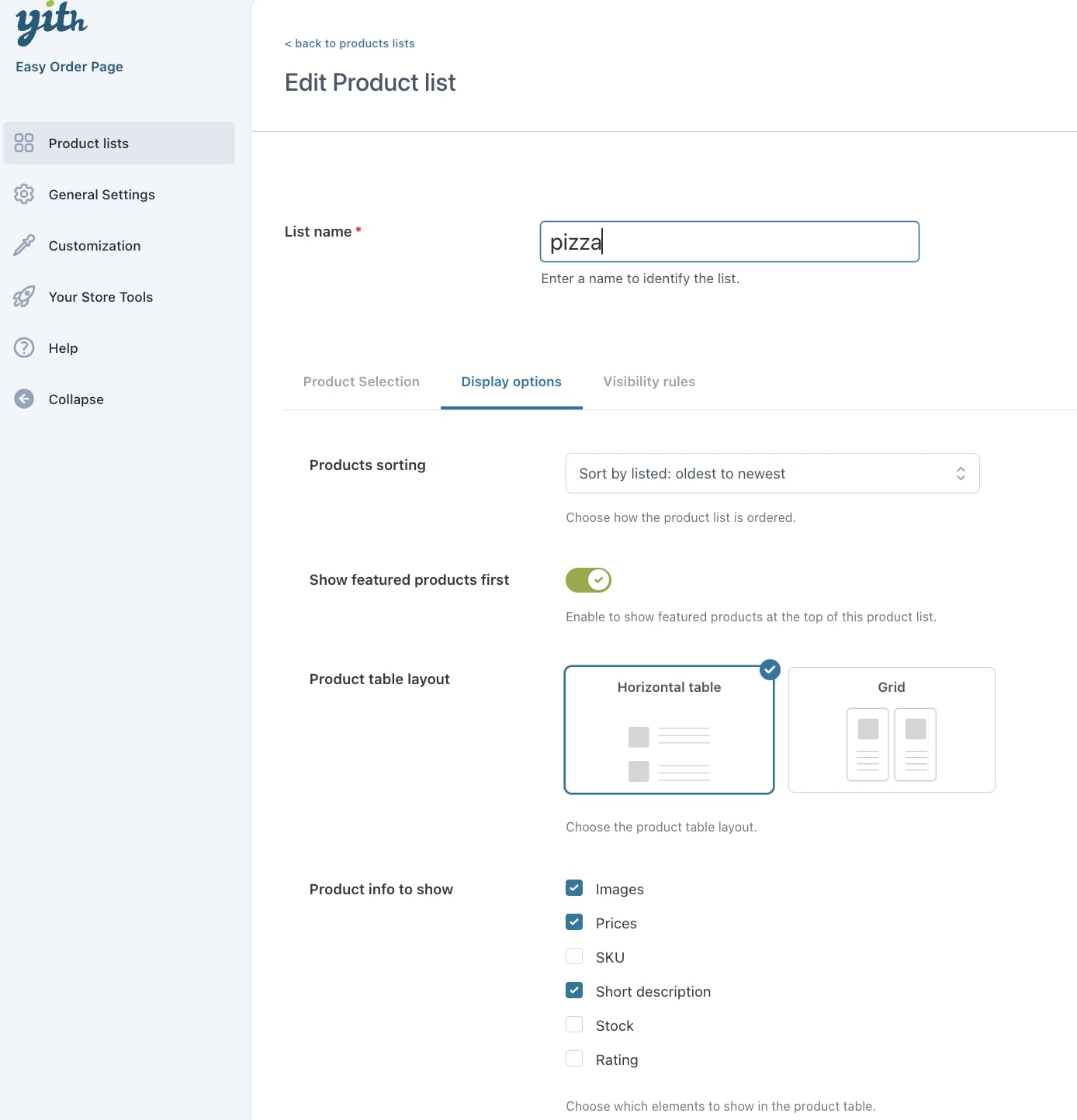Viewport: 1077px width, 1120px height.
Task: Click the Show featured products first label
Action: pyautogui.click(x=409, y=579)
